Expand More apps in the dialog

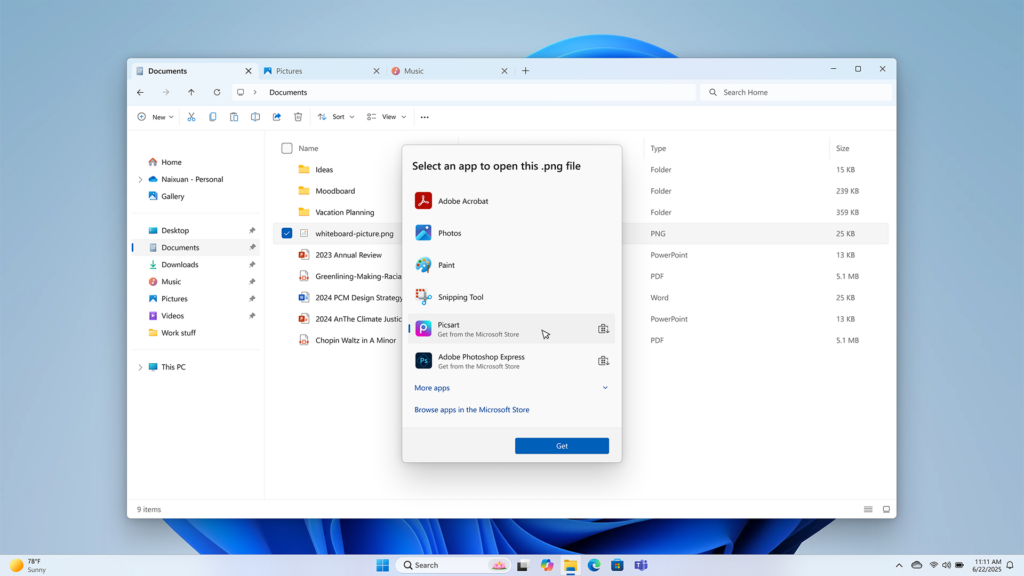coord(431,387)
